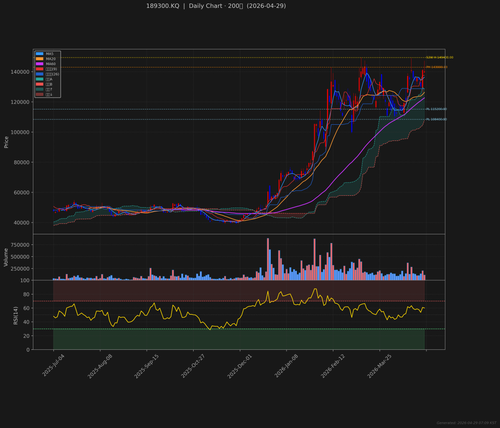
Task: Click the 80000 price axis tick
Action: click(21, 162)
